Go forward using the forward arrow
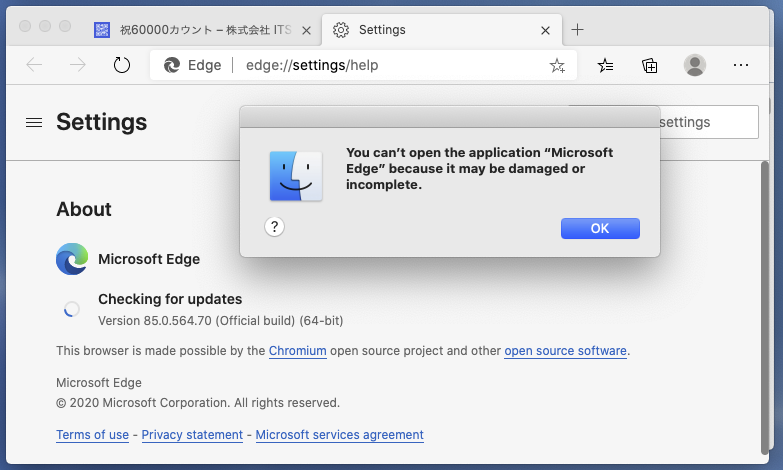Viewport: 783px width, 470px height. click(x=78, y=65)
